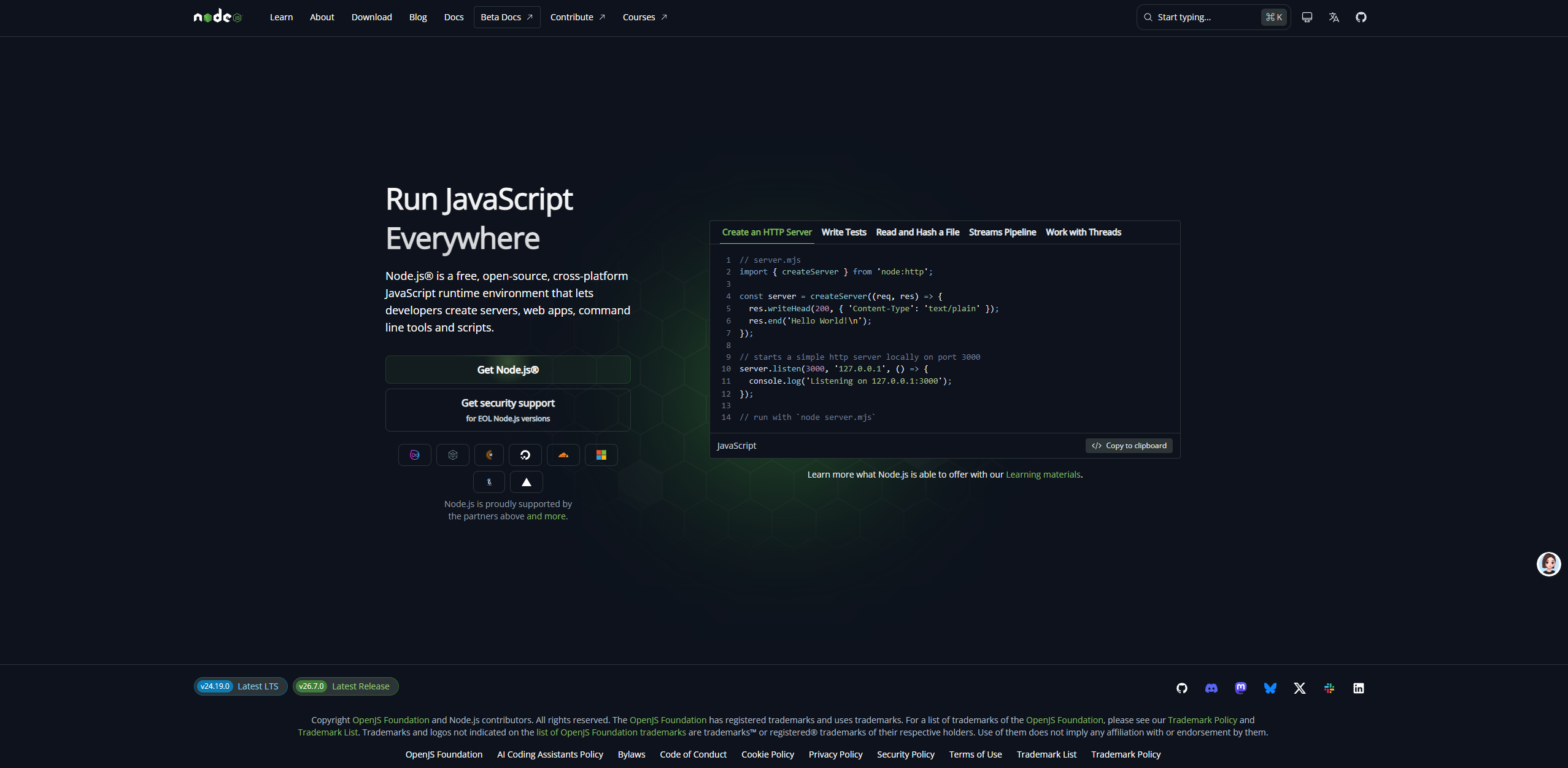Open the Trademark Policy link in the bottom footer row

pyautogui.click(x=1126, y=754)
